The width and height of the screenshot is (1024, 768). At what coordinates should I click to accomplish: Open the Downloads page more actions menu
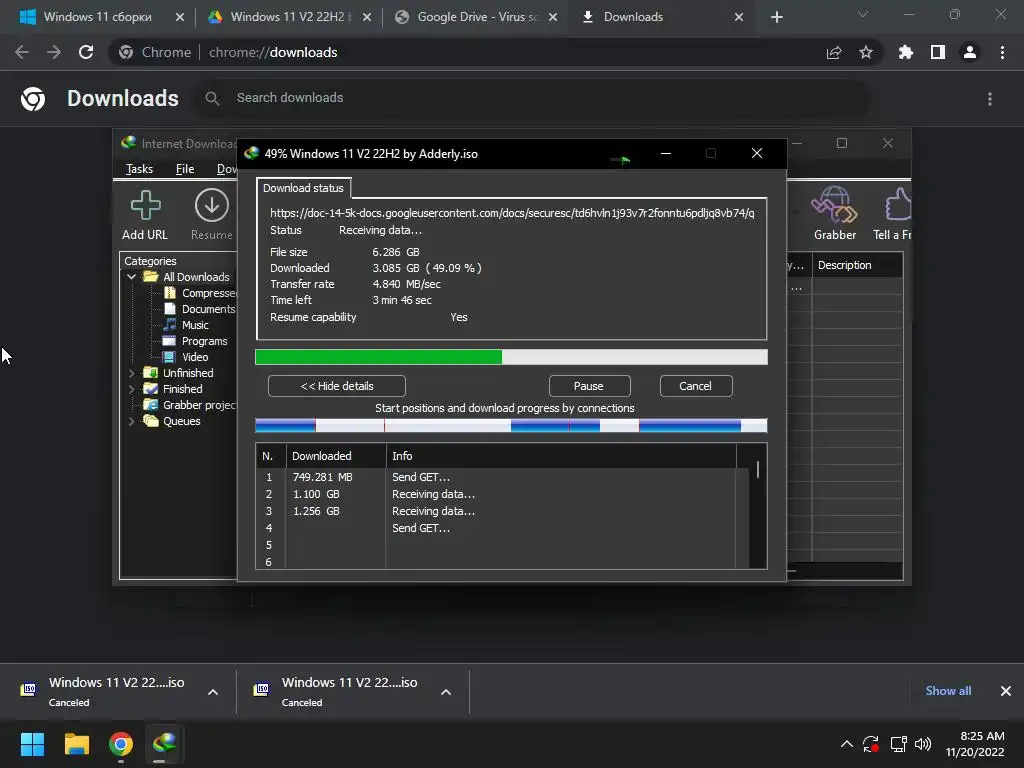(990, 99)
